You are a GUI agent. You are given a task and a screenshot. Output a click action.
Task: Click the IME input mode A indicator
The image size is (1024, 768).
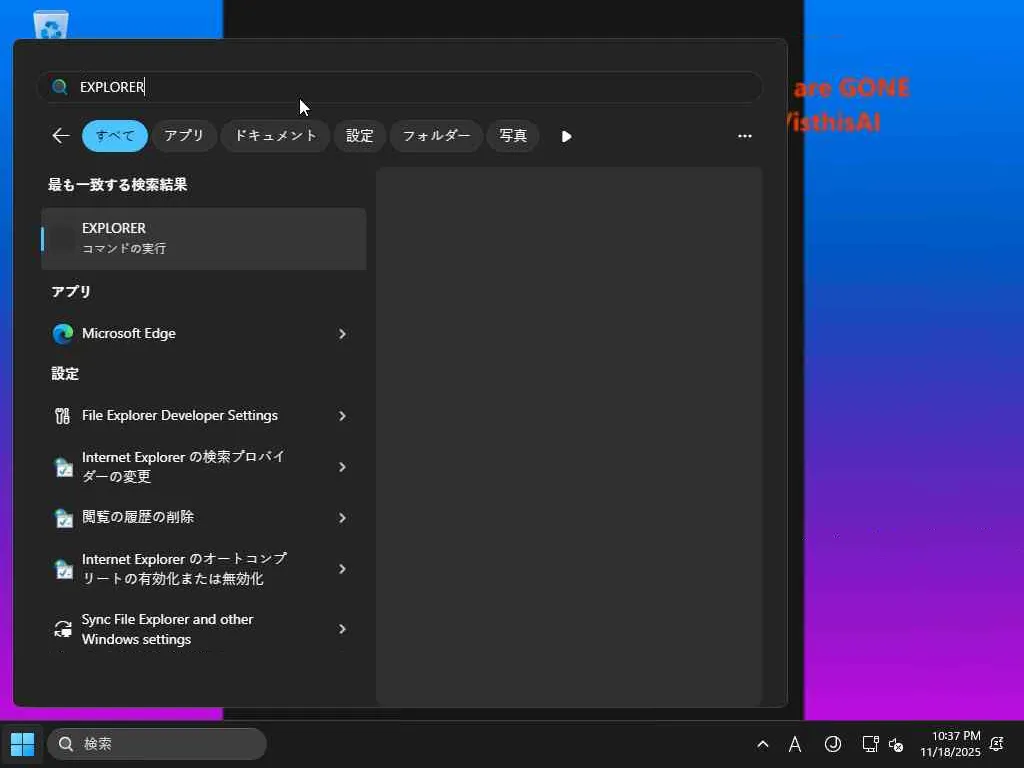click(x=795, y=744)
